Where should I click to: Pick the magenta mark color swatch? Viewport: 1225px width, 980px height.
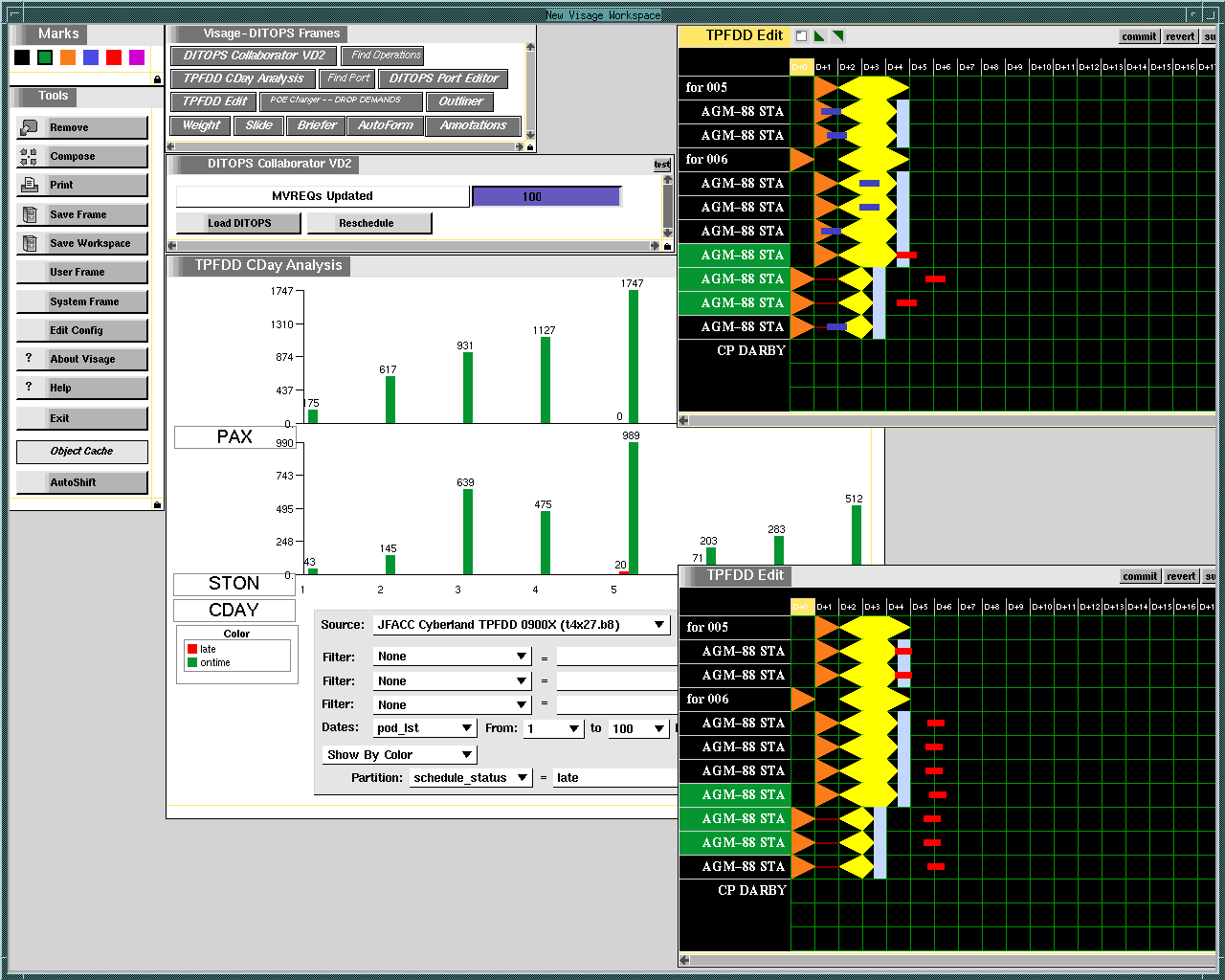(137, 57)
